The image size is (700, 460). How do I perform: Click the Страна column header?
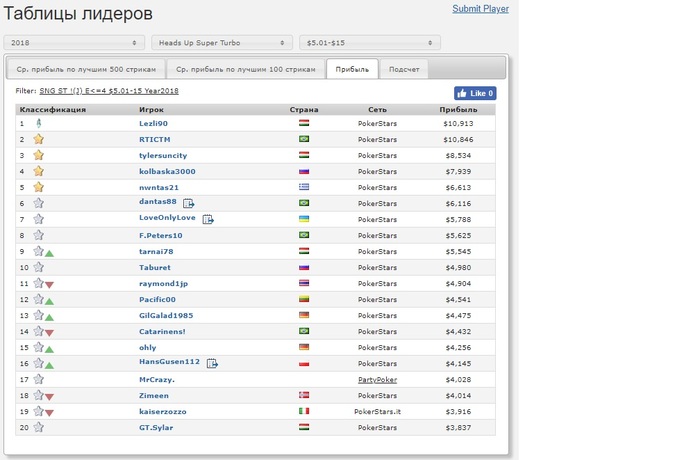[x=304, y=109]
